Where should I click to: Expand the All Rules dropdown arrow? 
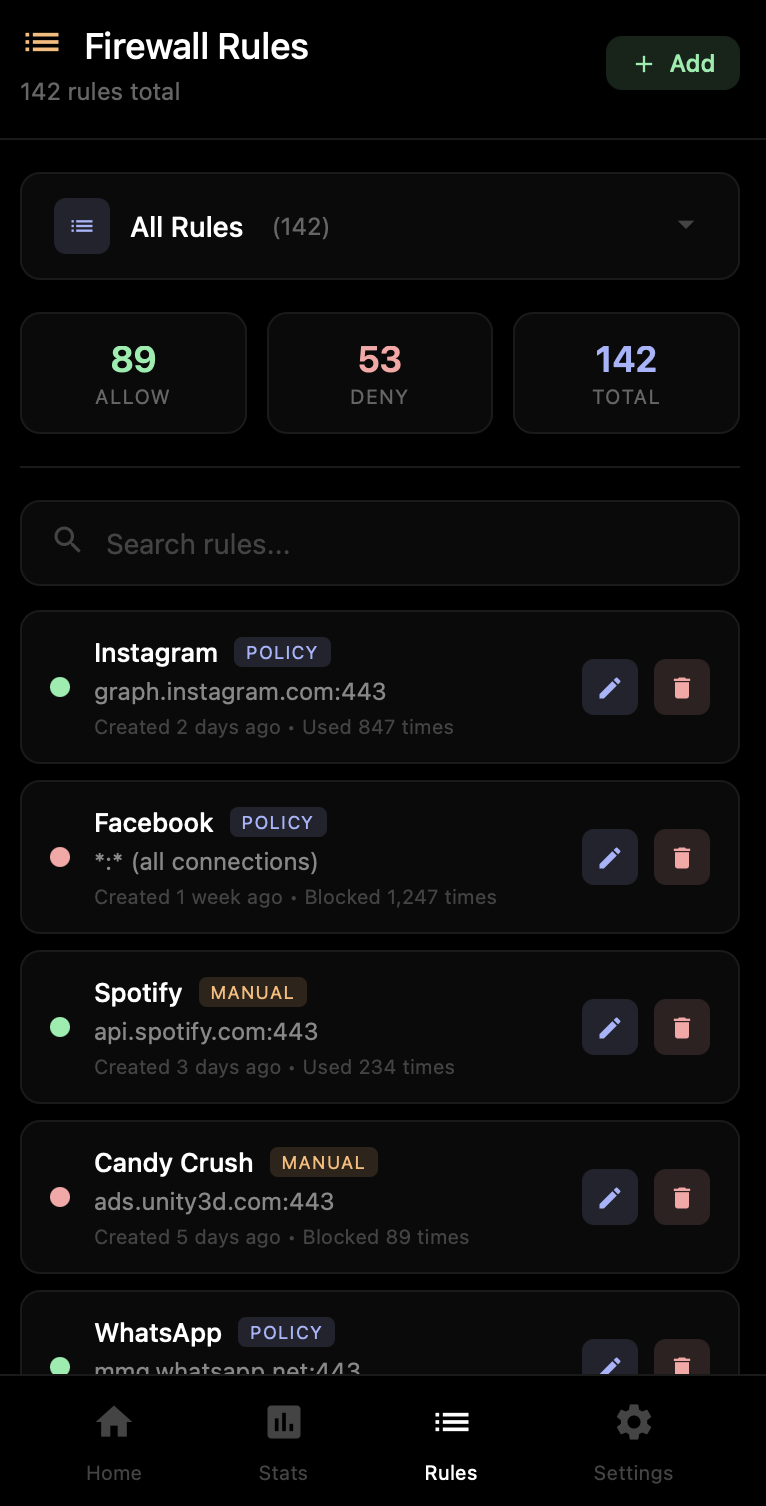point(686,225)
